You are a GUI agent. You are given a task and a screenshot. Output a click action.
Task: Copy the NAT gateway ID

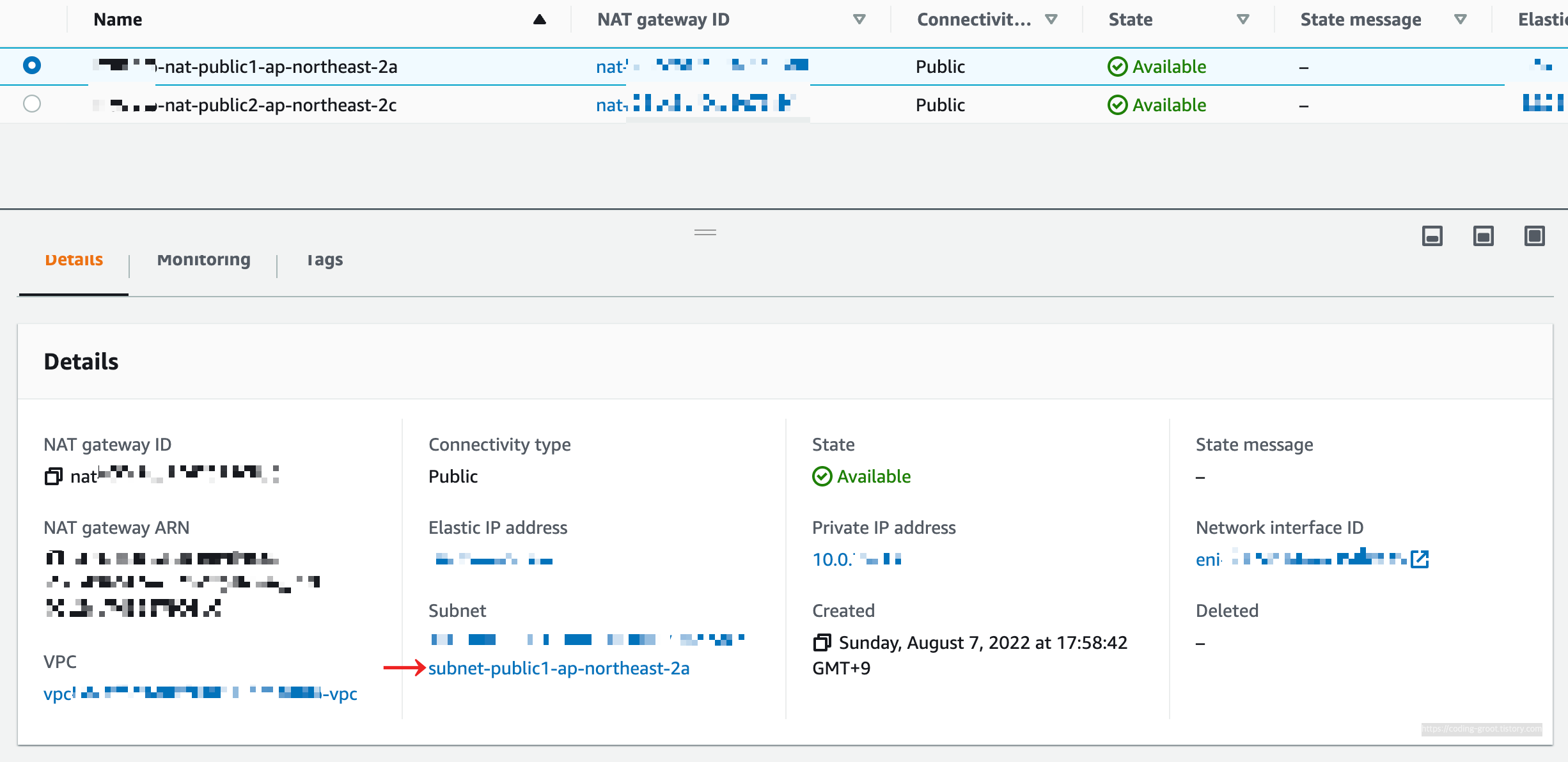54,476
